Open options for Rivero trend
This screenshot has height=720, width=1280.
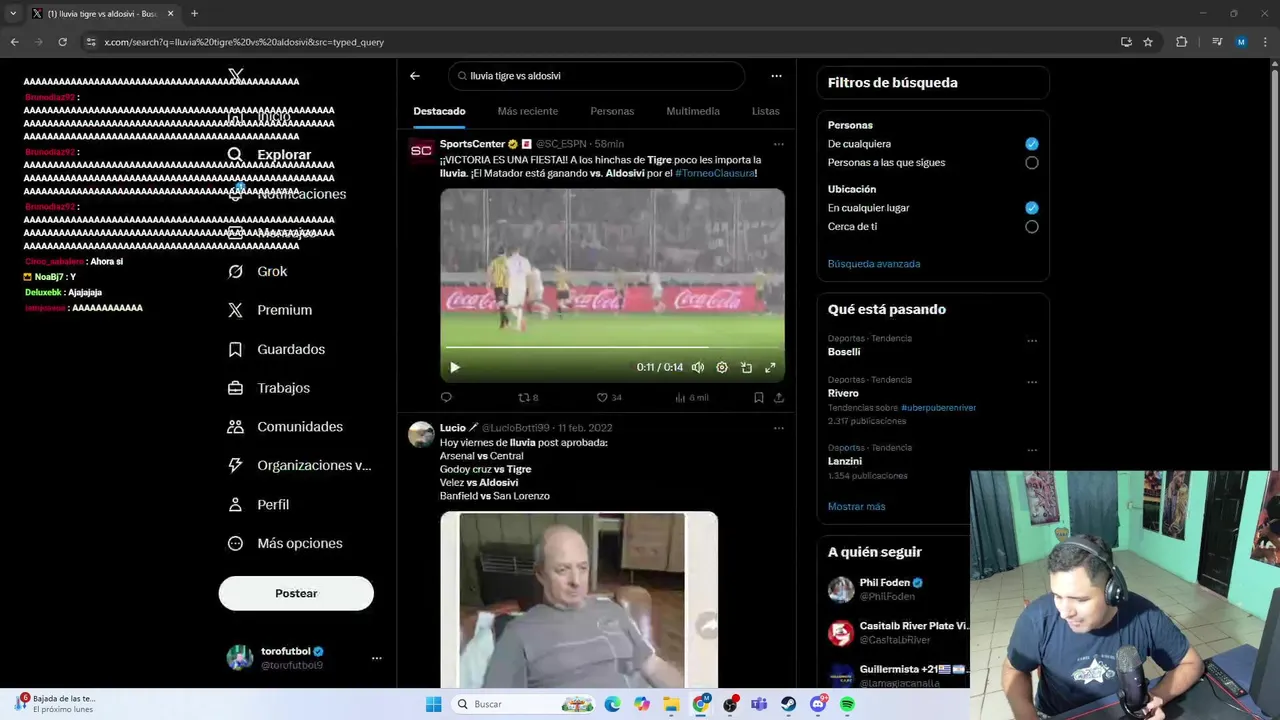point(1032,382)
